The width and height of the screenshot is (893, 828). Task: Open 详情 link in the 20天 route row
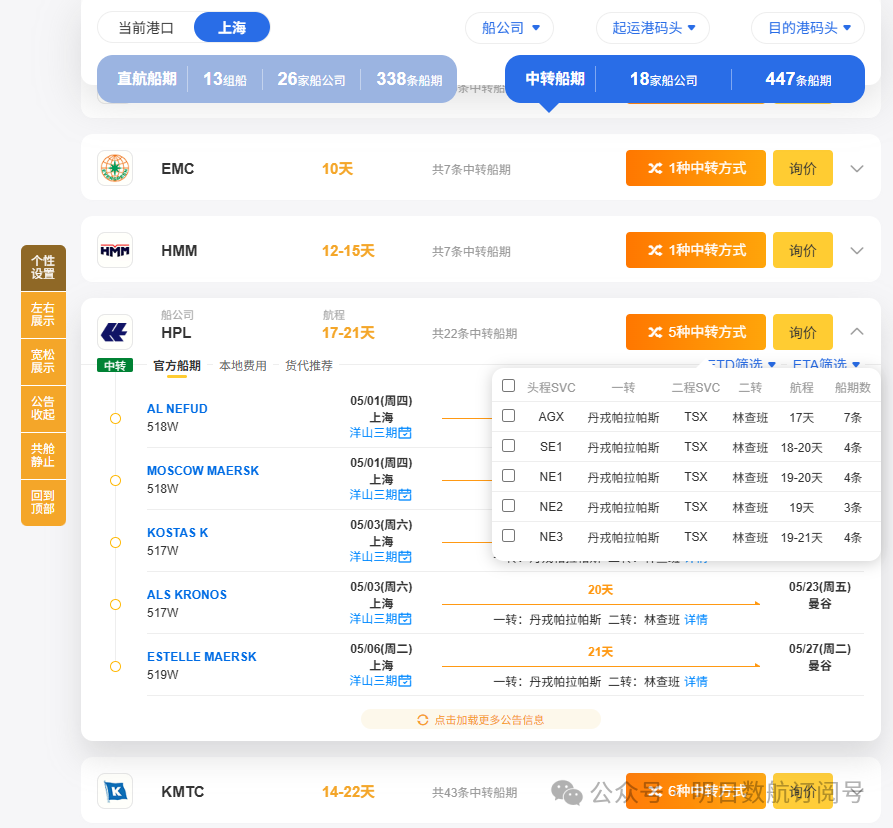(696, 620)
